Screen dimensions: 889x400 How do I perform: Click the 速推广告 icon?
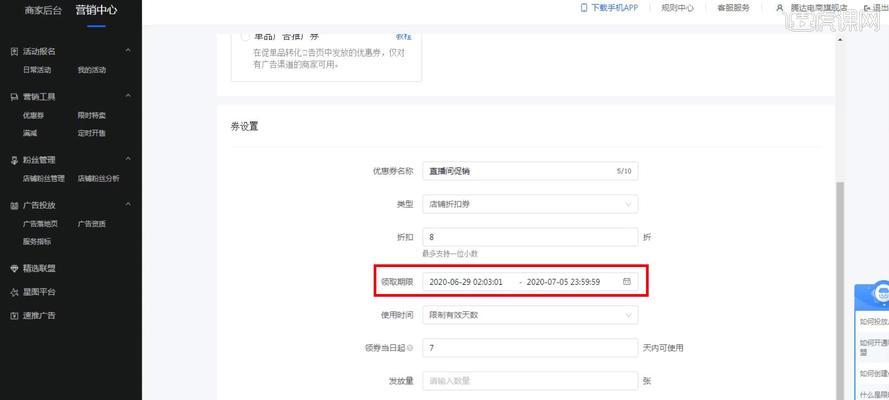pyautogui.click(x=15, y=316)
